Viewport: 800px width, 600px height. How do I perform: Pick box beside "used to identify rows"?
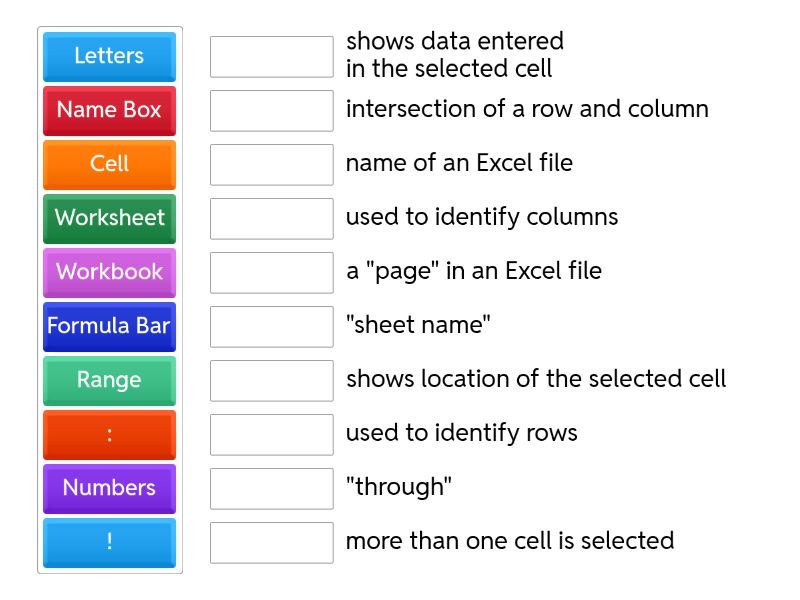pyautogui.click(x=271, y=435)
